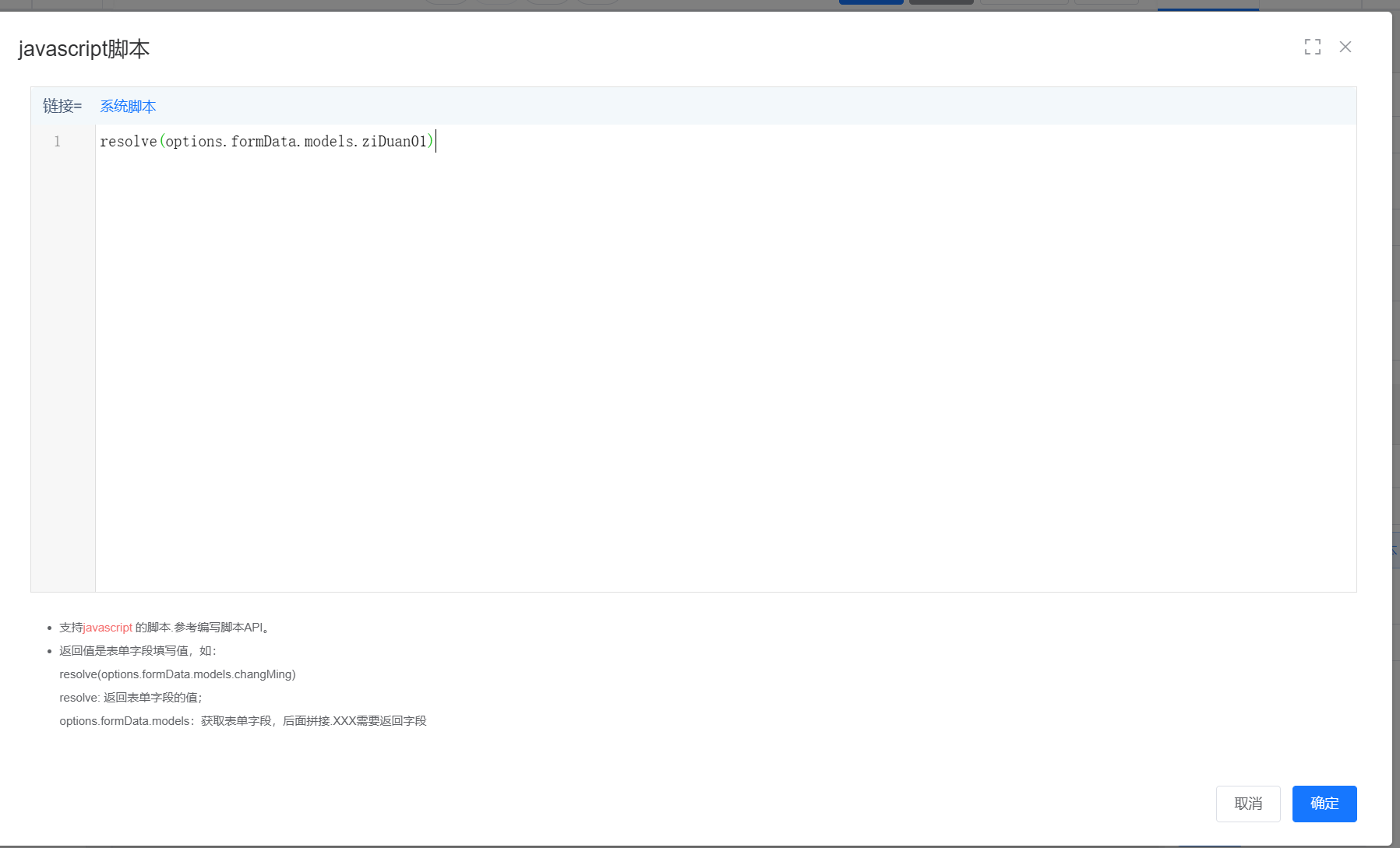Click the 确定 button to confirm
This screenshot has width=1400, height=848.
[x=1324, y=804]
